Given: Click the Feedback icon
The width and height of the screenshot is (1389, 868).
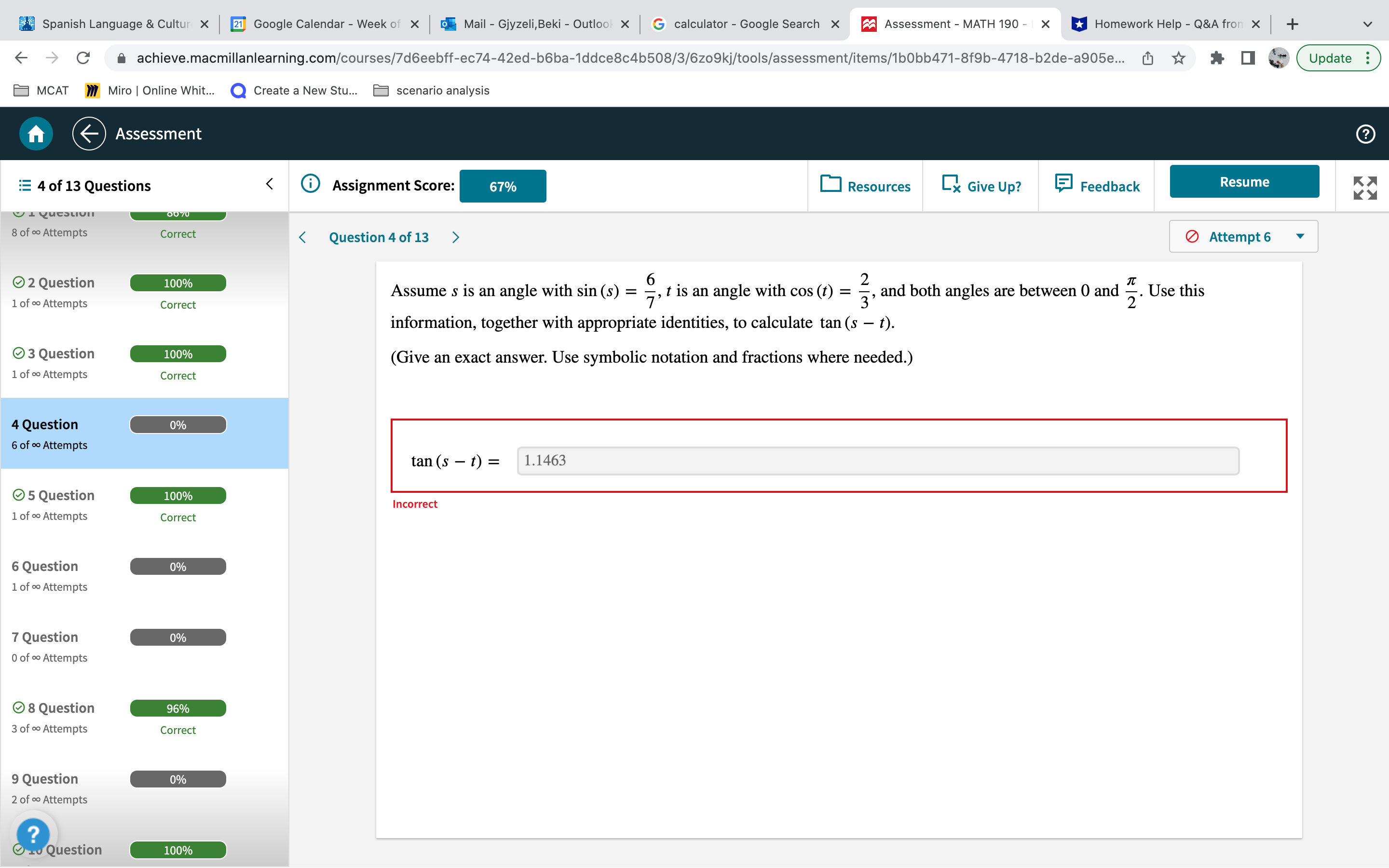Looking at the screenshot, I should point(1064,184).
